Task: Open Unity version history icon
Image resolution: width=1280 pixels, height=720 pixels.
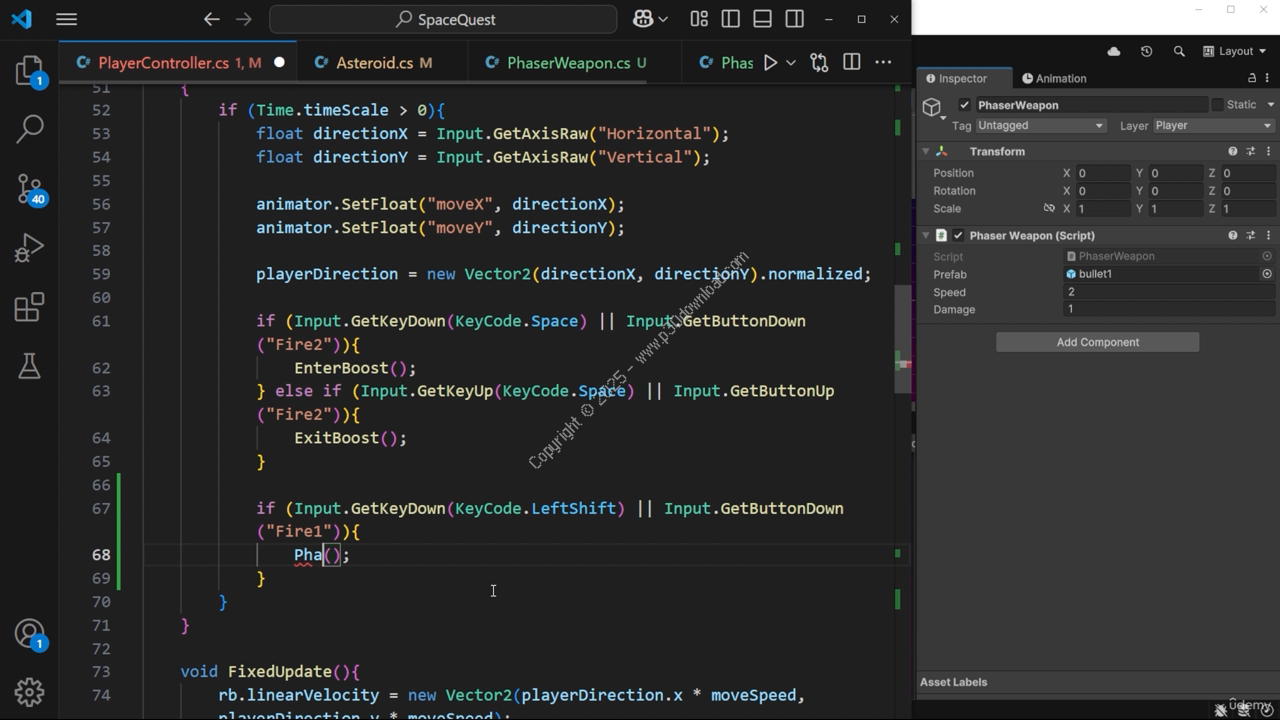Action: click(1146, 51)
